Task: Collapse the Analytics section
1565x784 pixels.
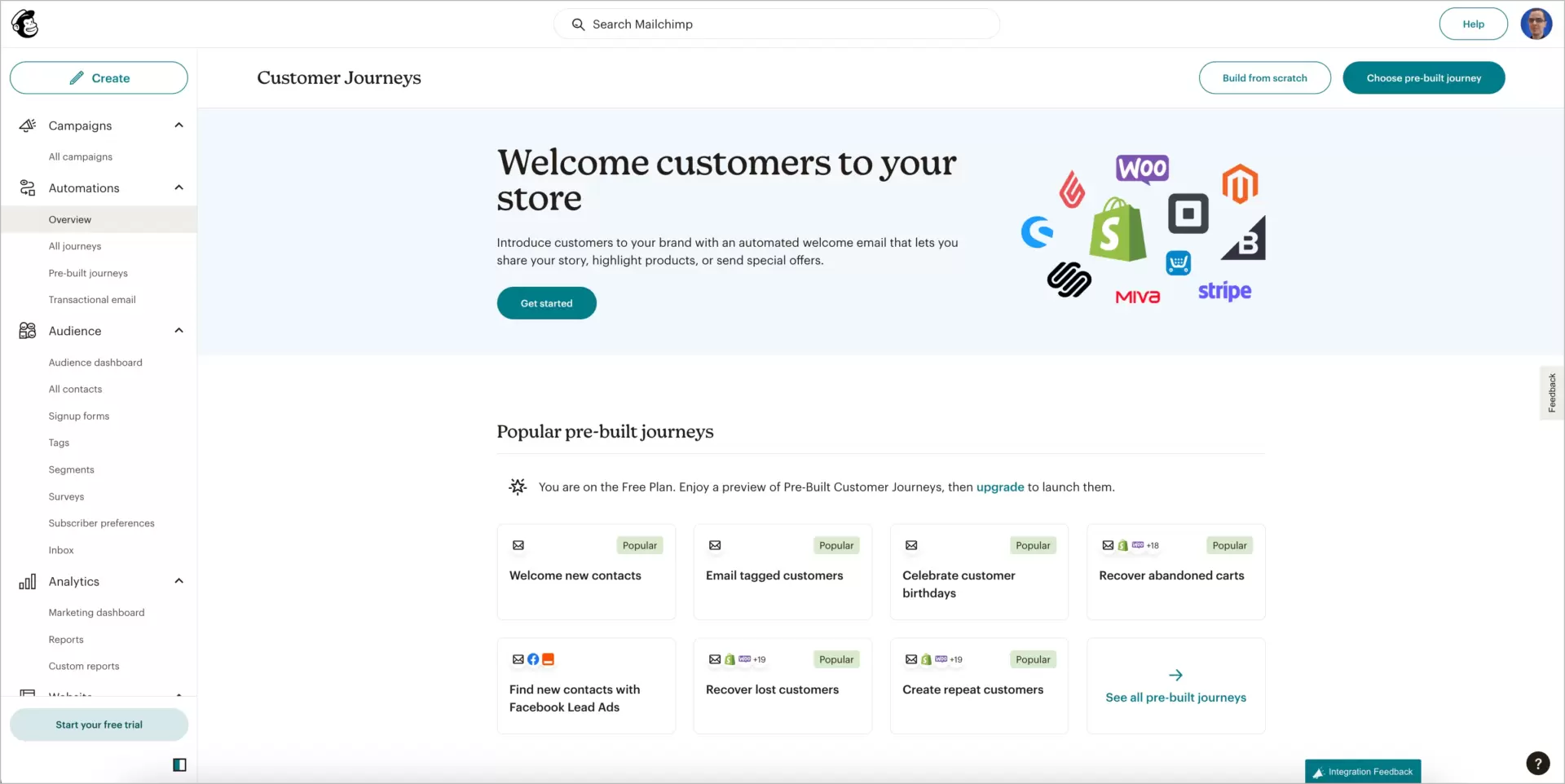Action: [179, 580]
